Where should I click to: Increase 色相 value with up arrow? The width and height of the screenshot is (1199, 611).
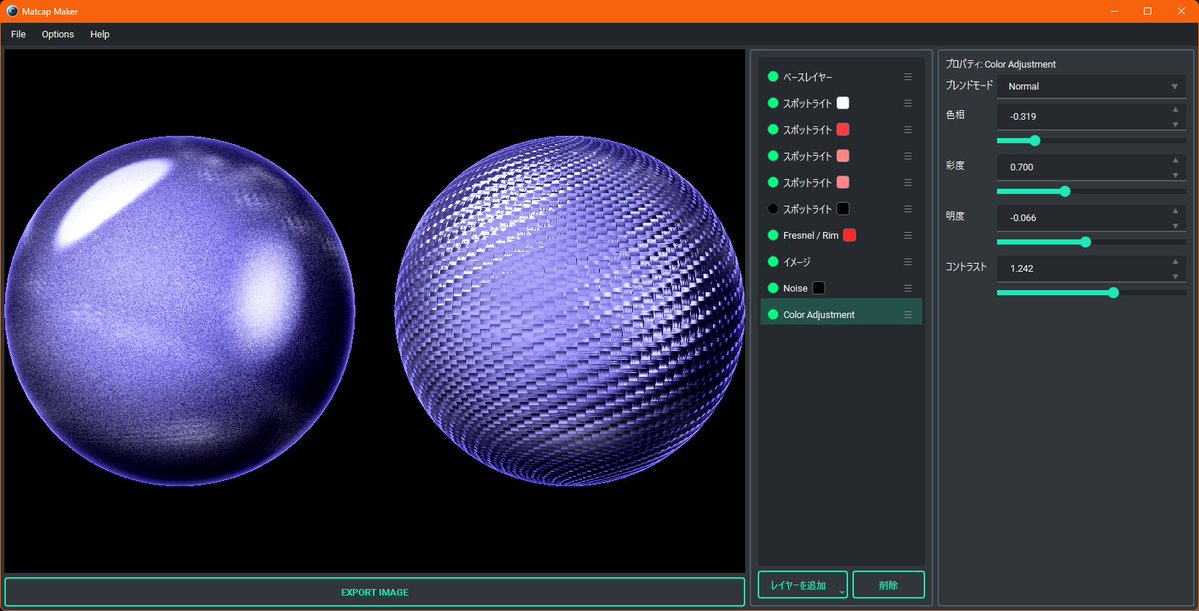pos(1175,109)
